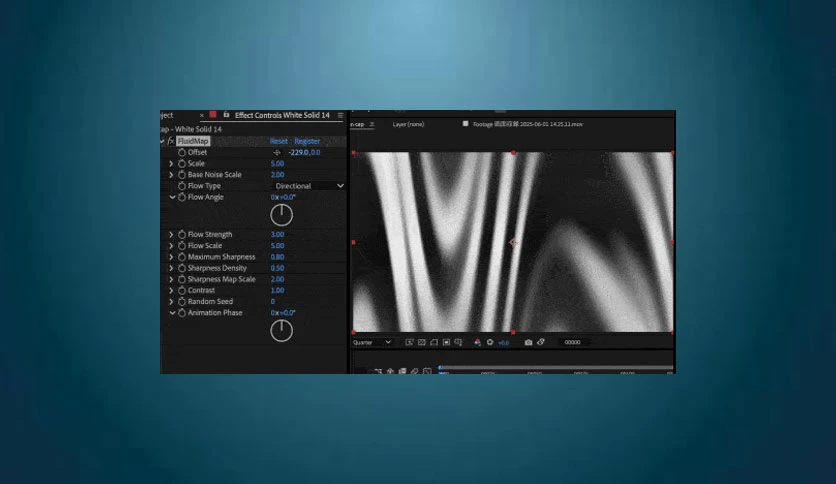Click the Offset point crosshair picker
The height and width of the screenshot is (484, 836).
tap(277, 152)
